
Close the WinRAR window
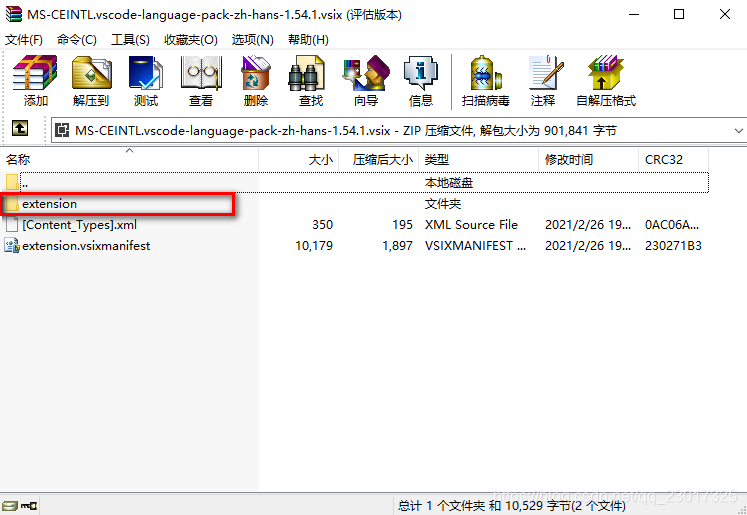pyautogui.click(x=725, y=14)
